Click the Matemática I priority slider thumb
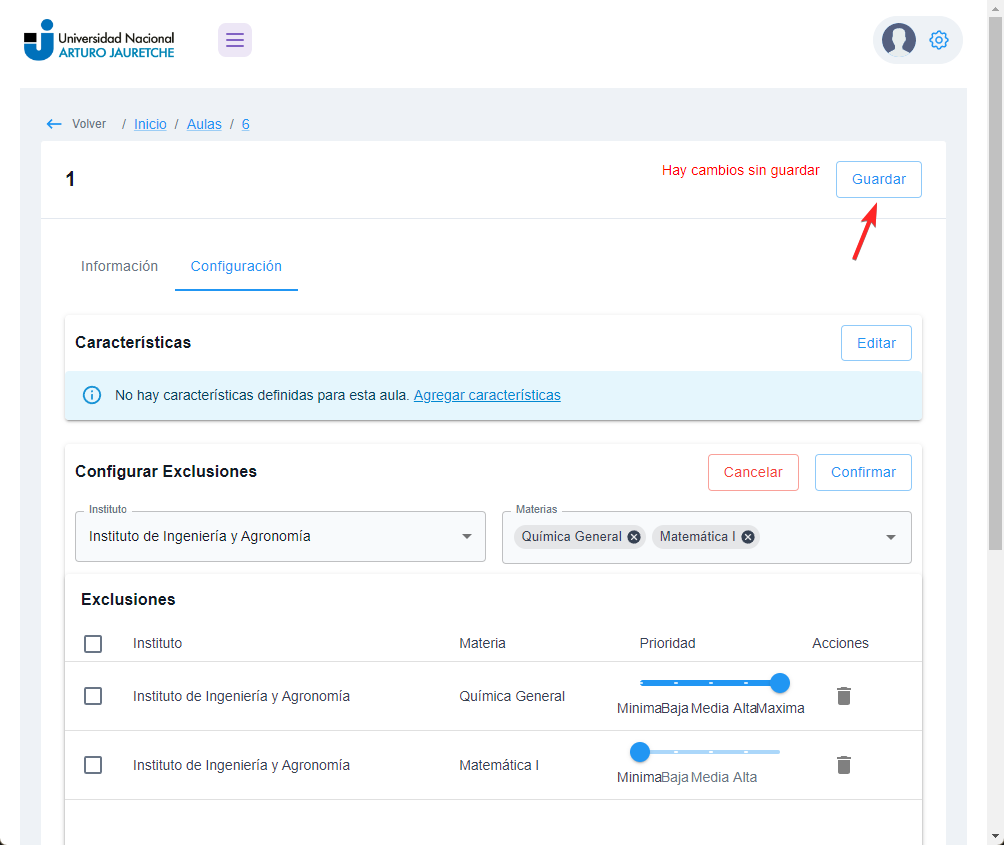1004x845 pixels. pos(640,752)
